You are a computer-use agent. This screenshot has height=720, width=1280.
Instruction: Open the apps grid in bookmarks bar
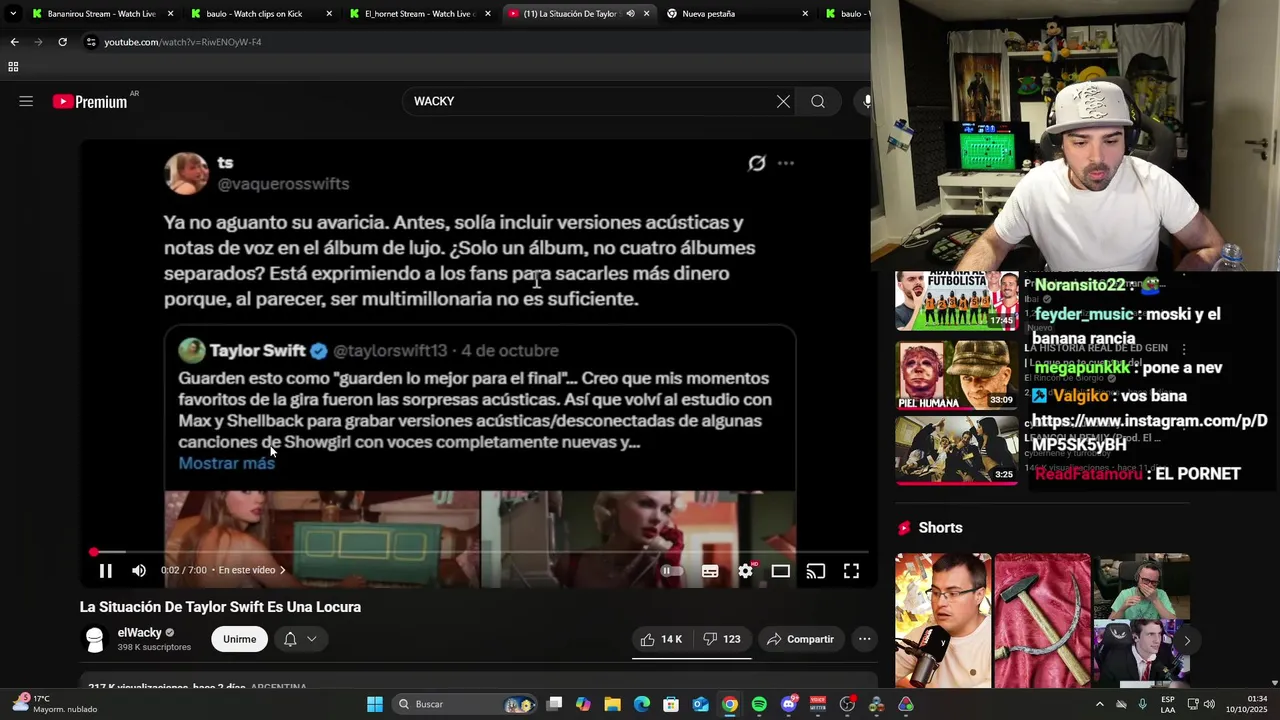point(13,67)
